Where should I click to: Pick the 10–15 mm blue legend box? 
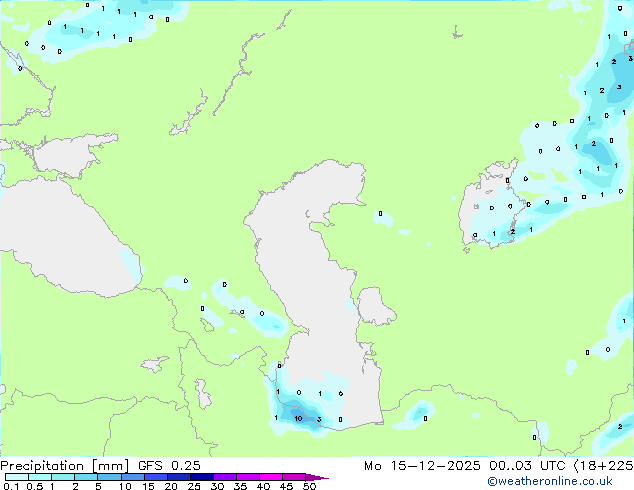[132, 477]
